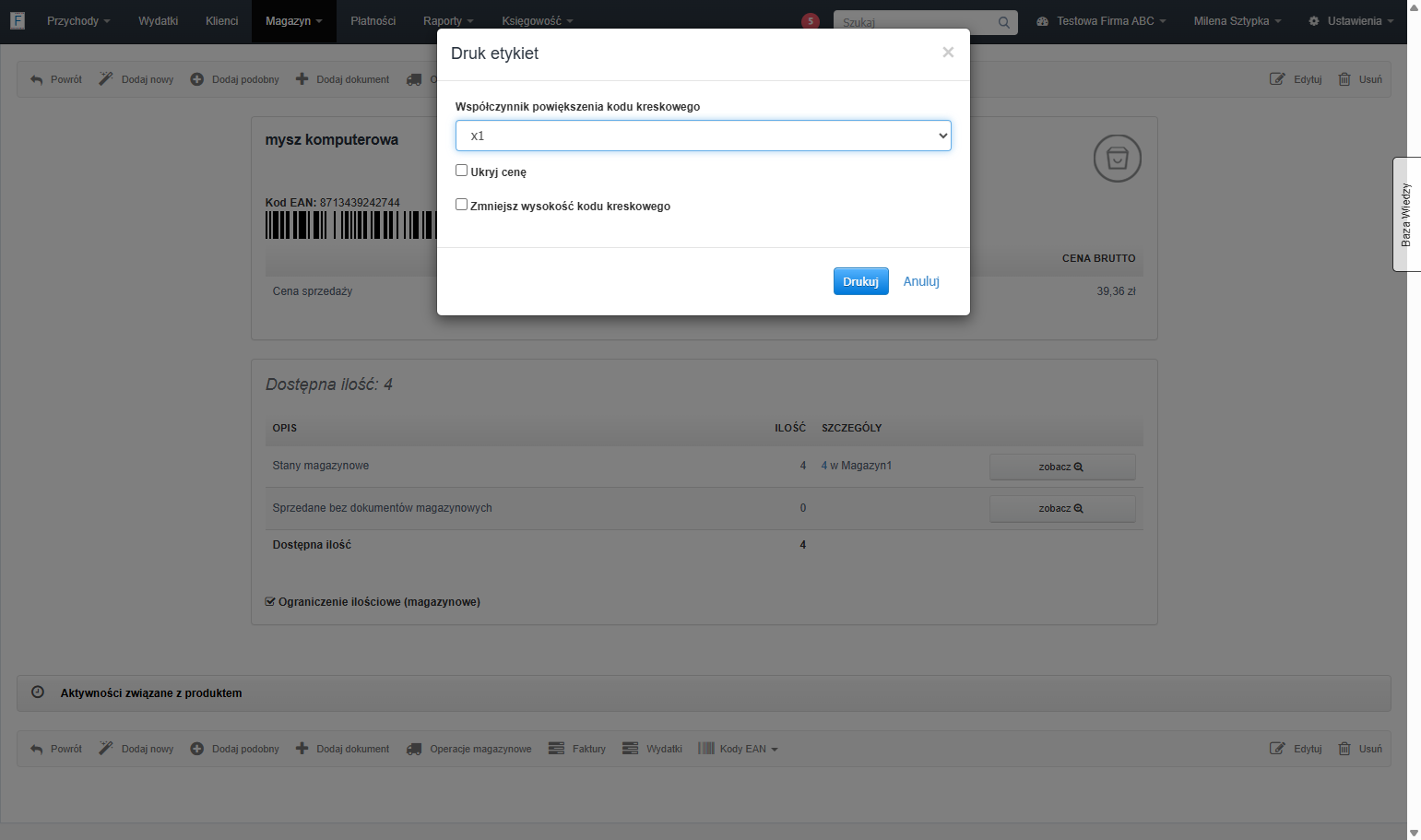Click Usuń in the bottom toolbar
The image size is (1421, 840).
1360,749
